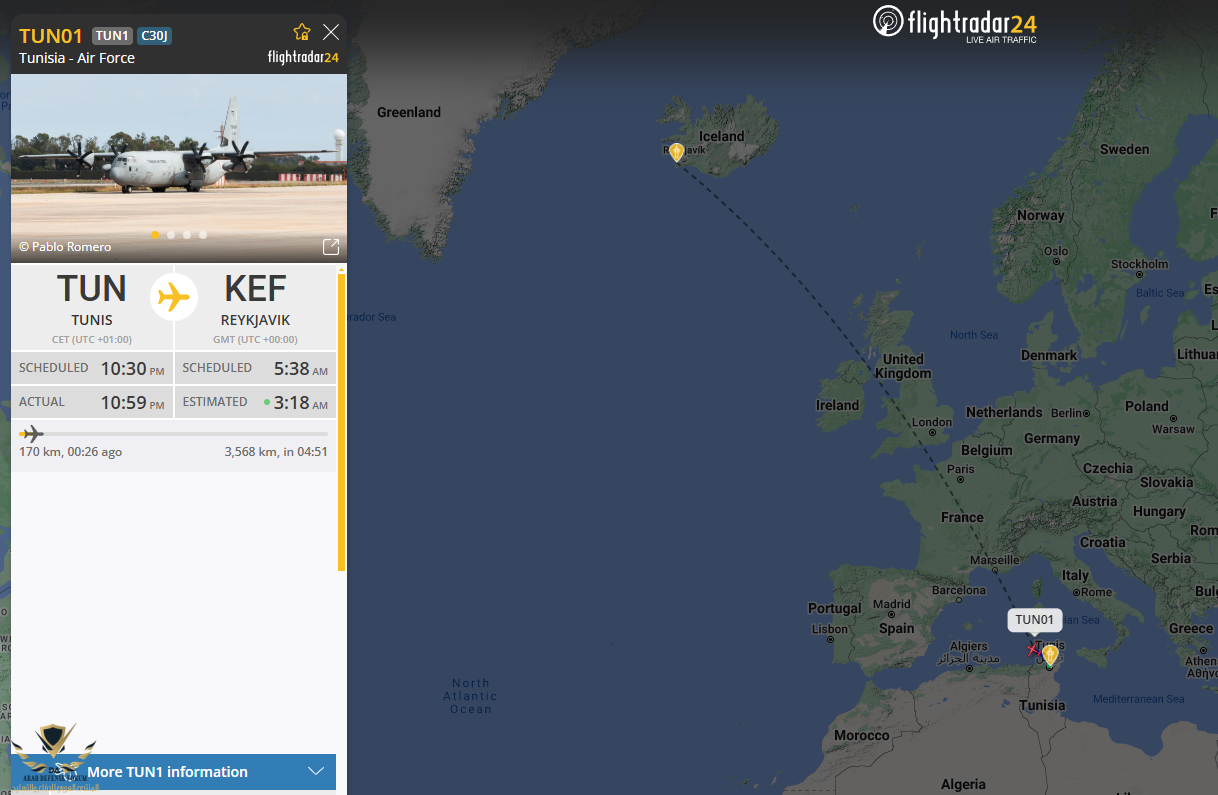This screenshot has height=795, width=1218.
Task: Bookmark the TUN01 flight with the star icon
Action: (x=302, y=32)
